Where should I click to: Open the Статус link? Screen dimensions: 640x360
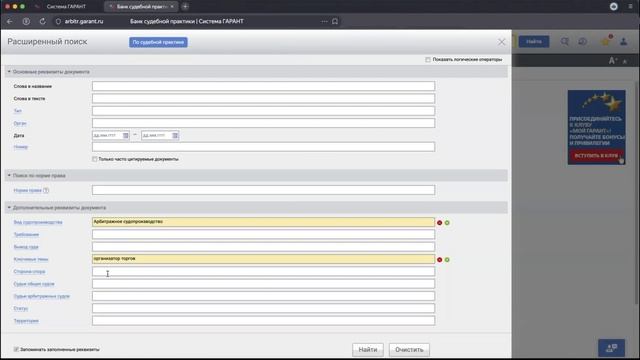pos(20,309)
